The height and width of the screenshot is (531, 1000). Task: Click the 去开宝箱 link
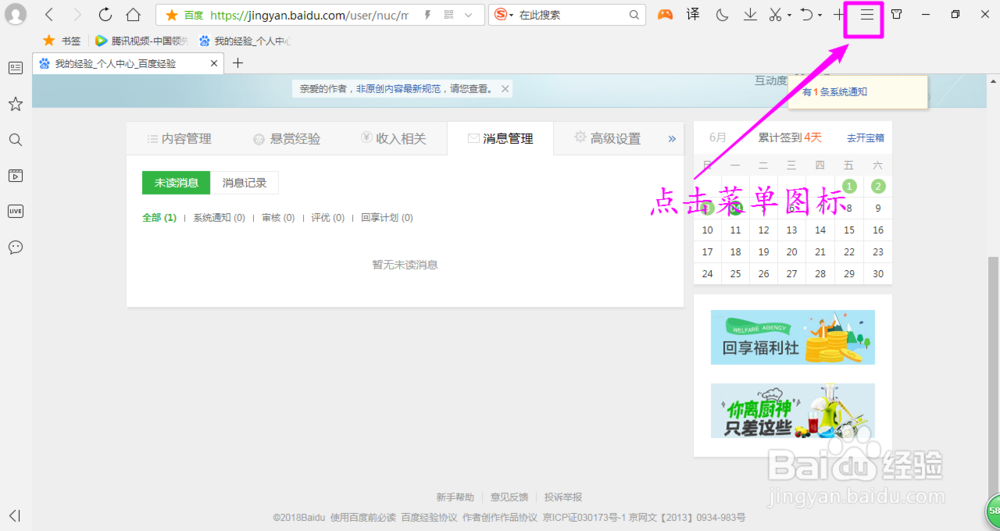(865, 138)
